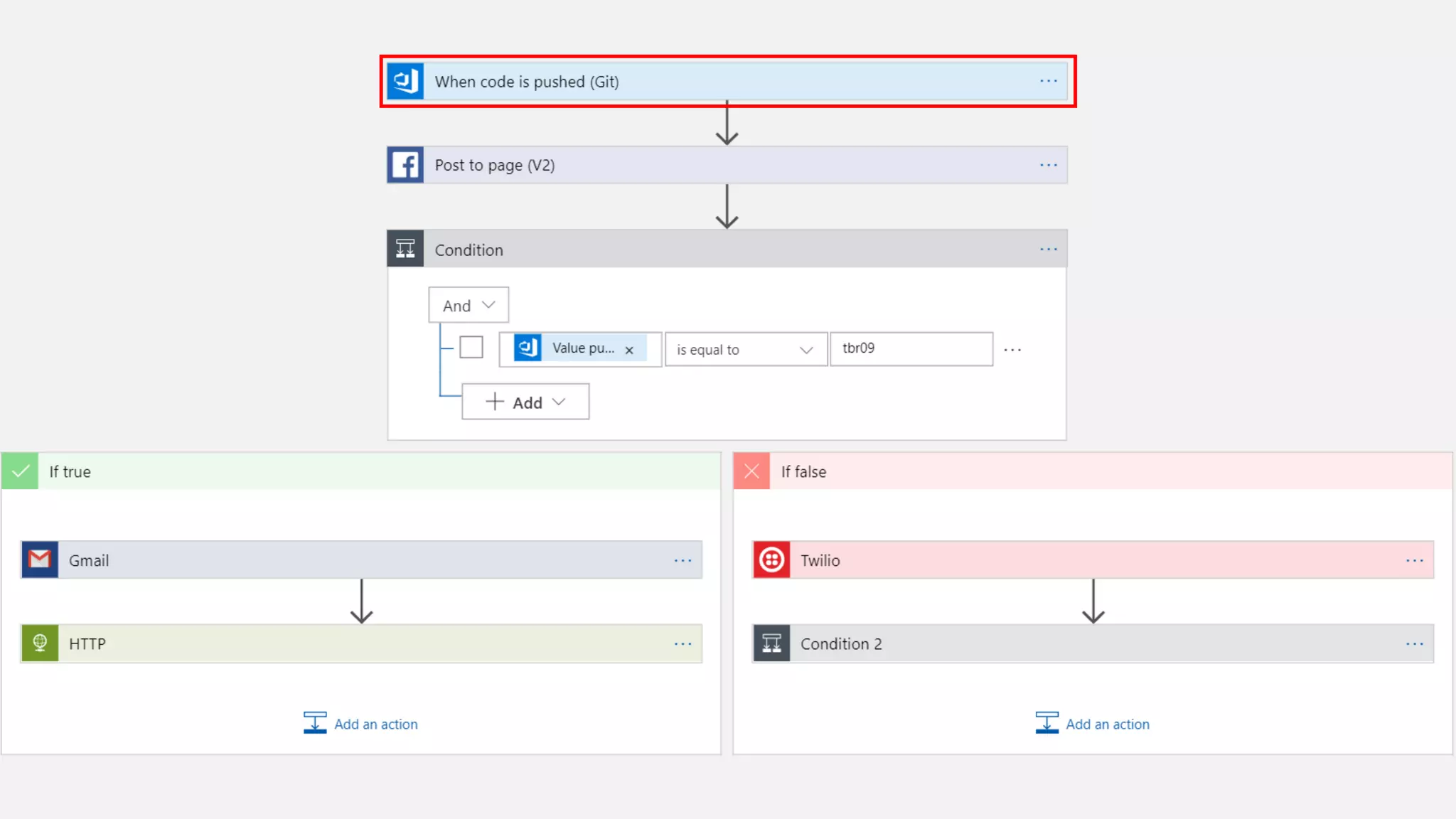Open ellipsis menu for the Git trigger
Image resolution: width=1456 pixels, height=819 pixels.
(x=1049, y=81)
